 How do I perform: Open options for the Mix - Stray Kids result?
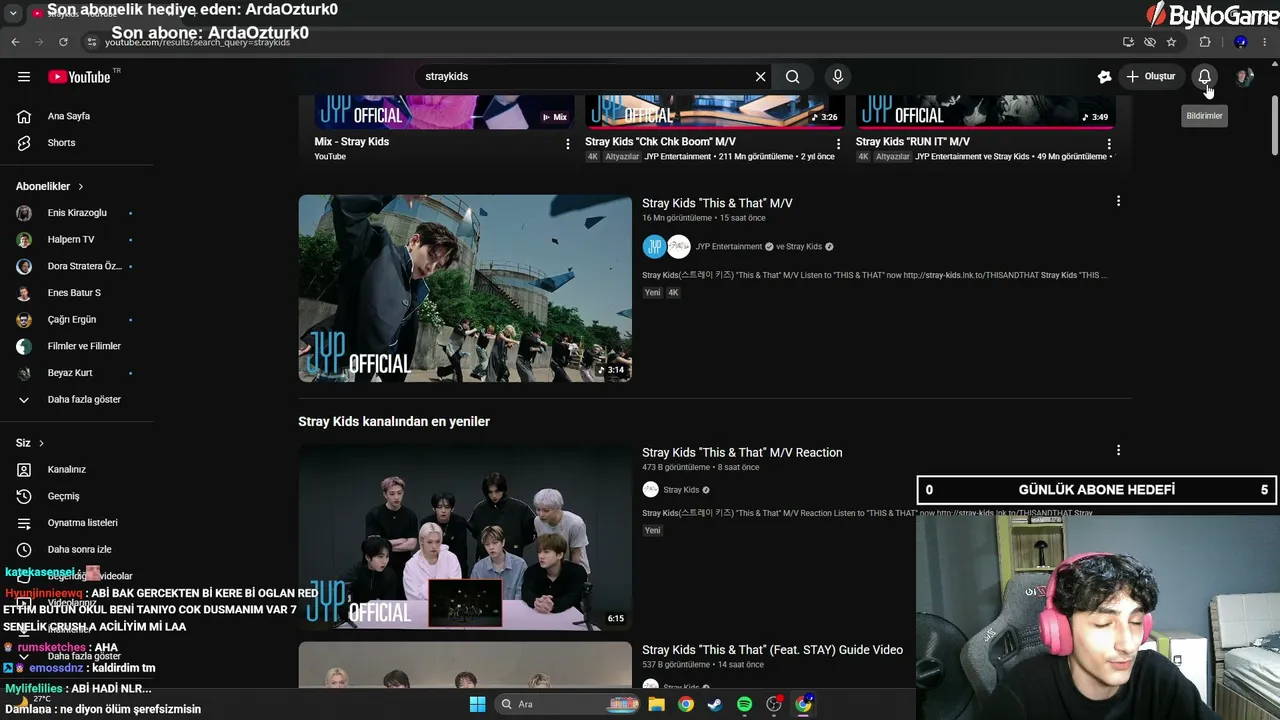click(568, 144)
